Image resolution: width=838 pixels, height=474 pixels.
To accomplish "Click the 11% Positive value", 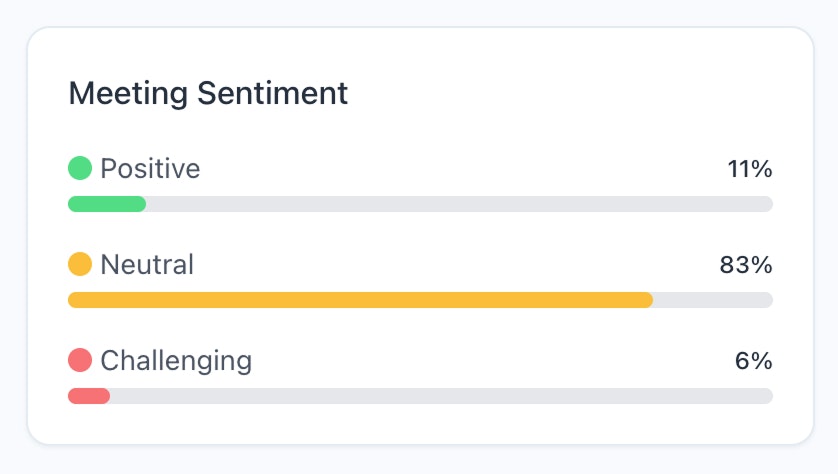I will tap(750, 169).
